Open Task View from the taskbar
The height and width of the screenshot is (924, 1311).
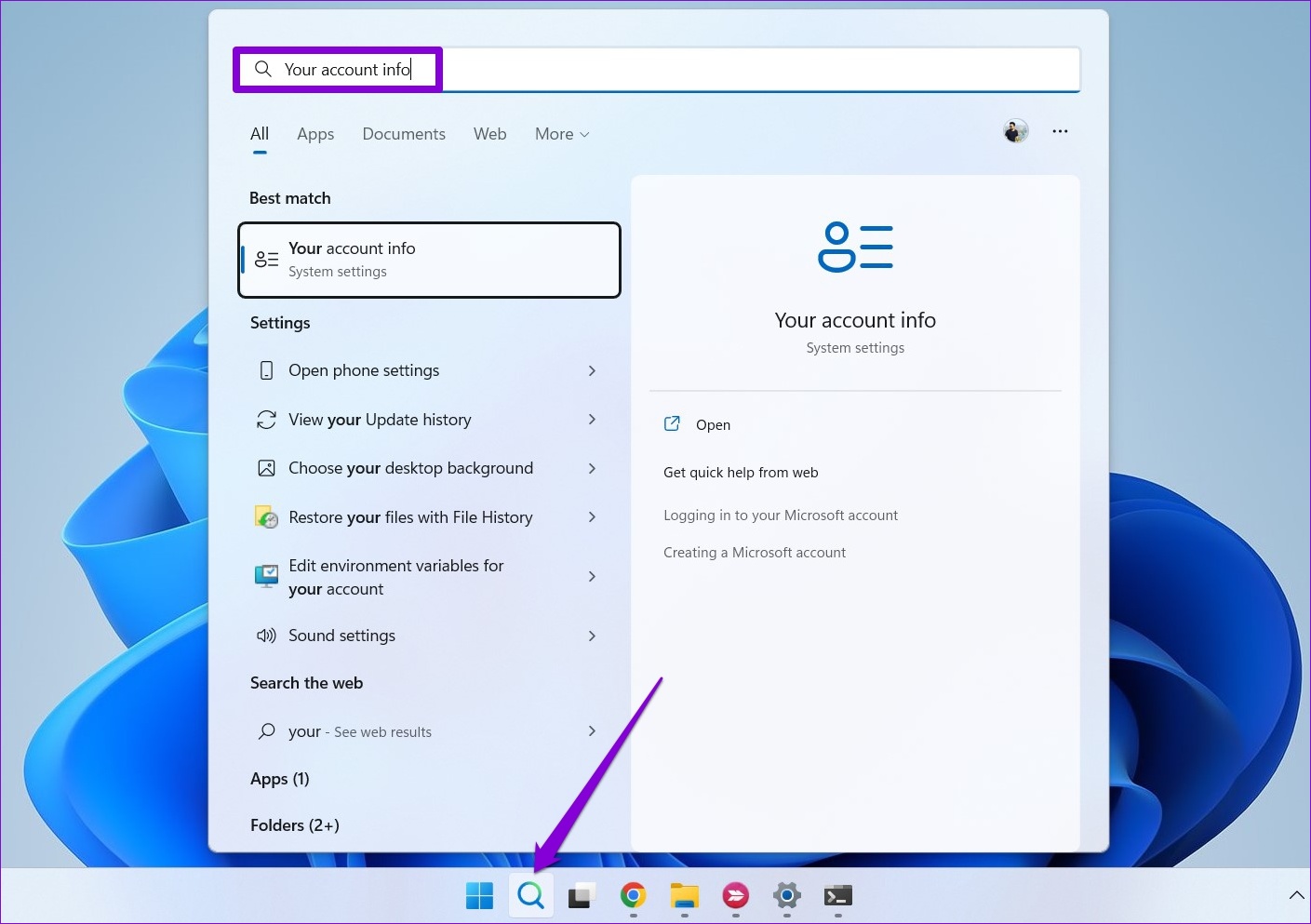click(582, 896)
